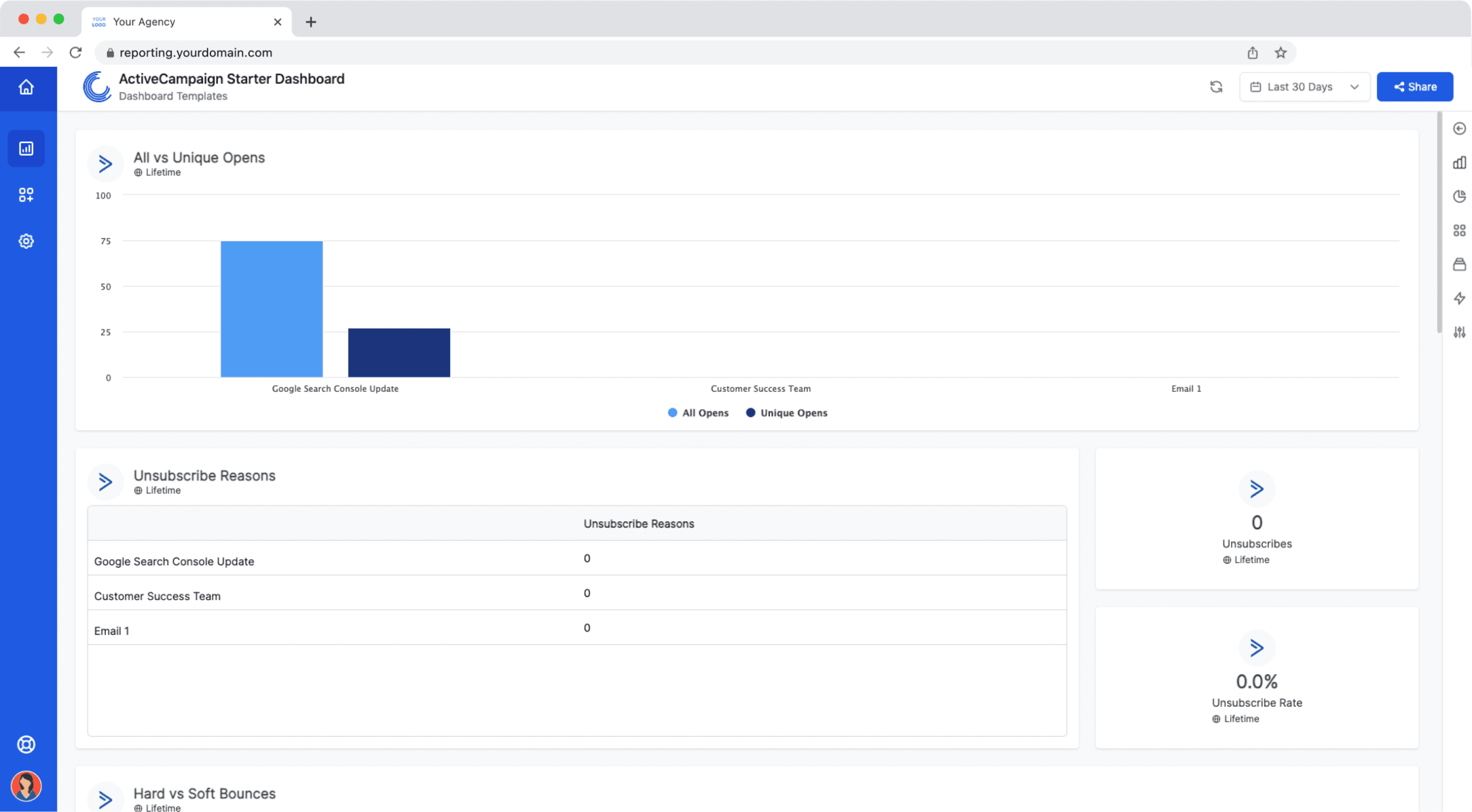Viewport: 1472px width, 812px height.
Task: Select the sliders adjustment icon in right rail
Action: click(x=1459, y=332)
